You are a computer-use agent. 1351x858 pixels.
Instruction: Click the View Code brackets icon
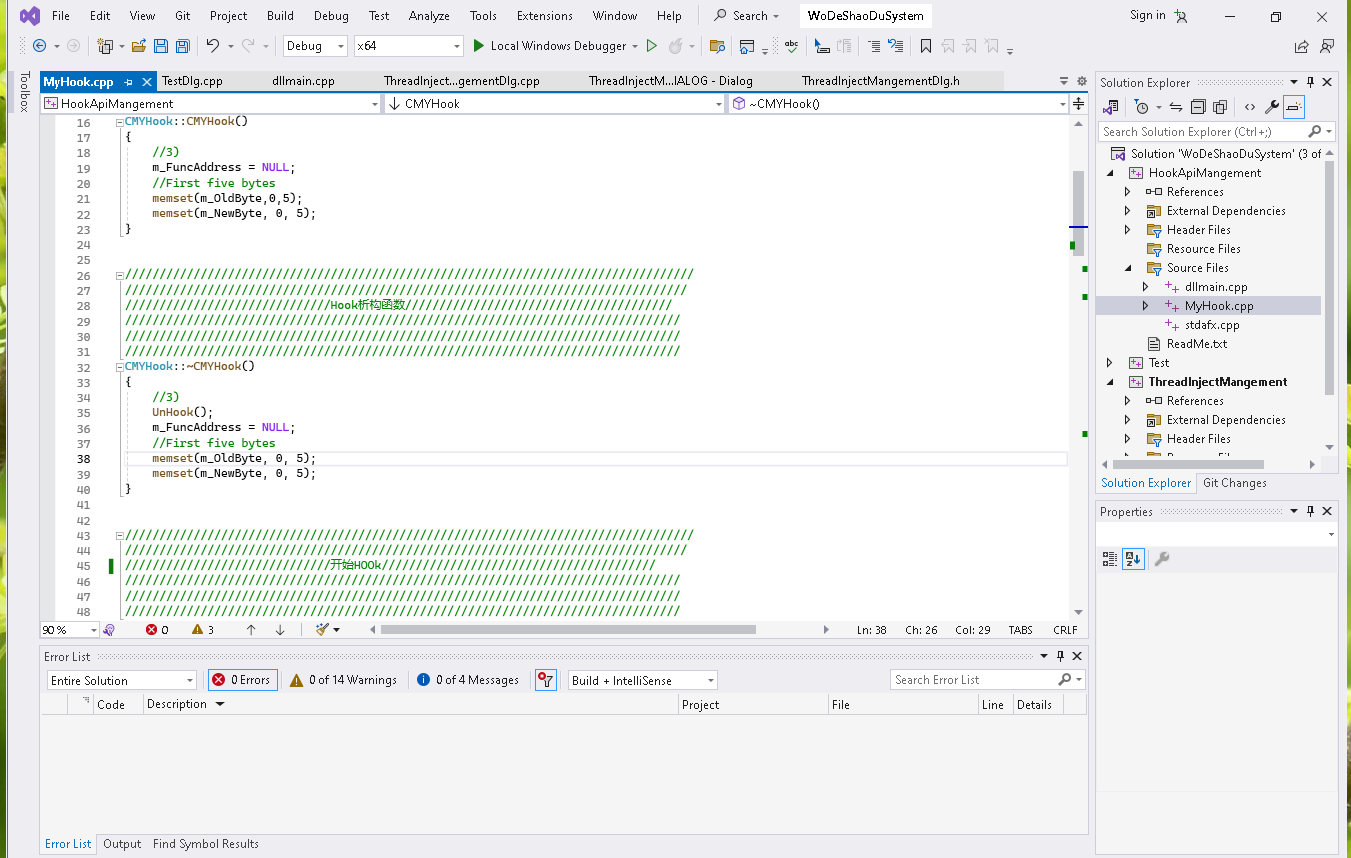point(1250,107)
